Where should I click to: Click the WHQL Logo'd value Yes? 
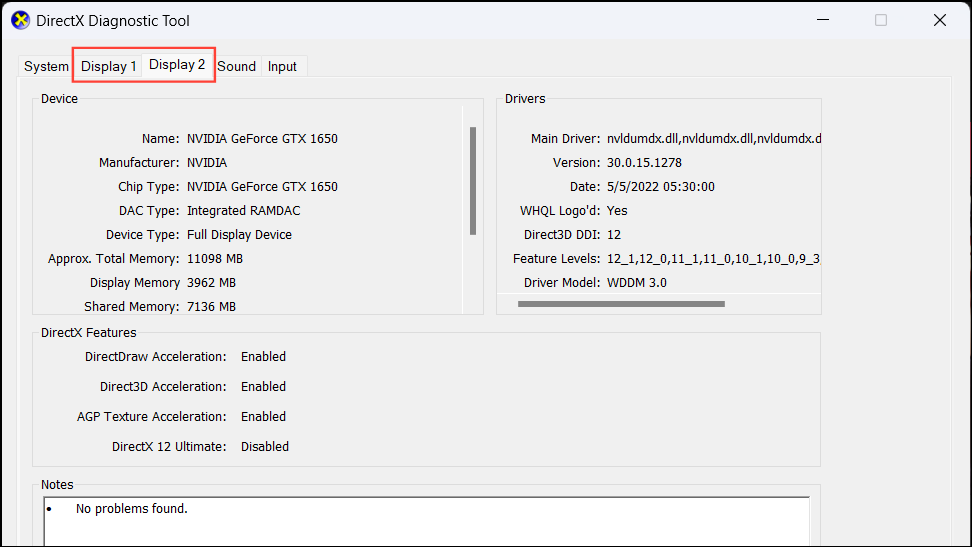(x=617, y=211)
